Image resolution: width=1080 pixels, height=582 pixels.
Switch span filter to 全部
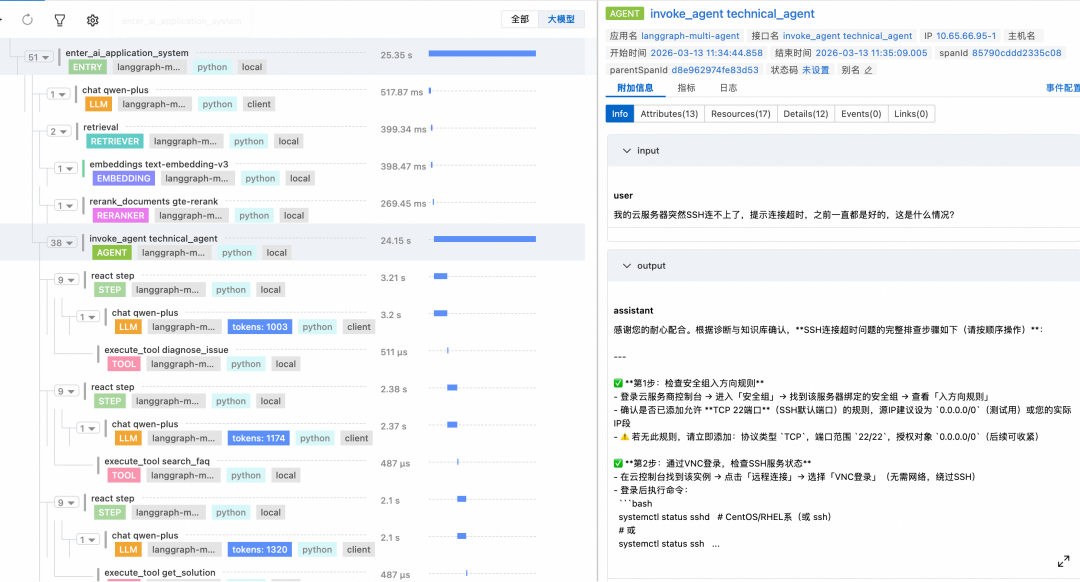(x=520, y=19)
